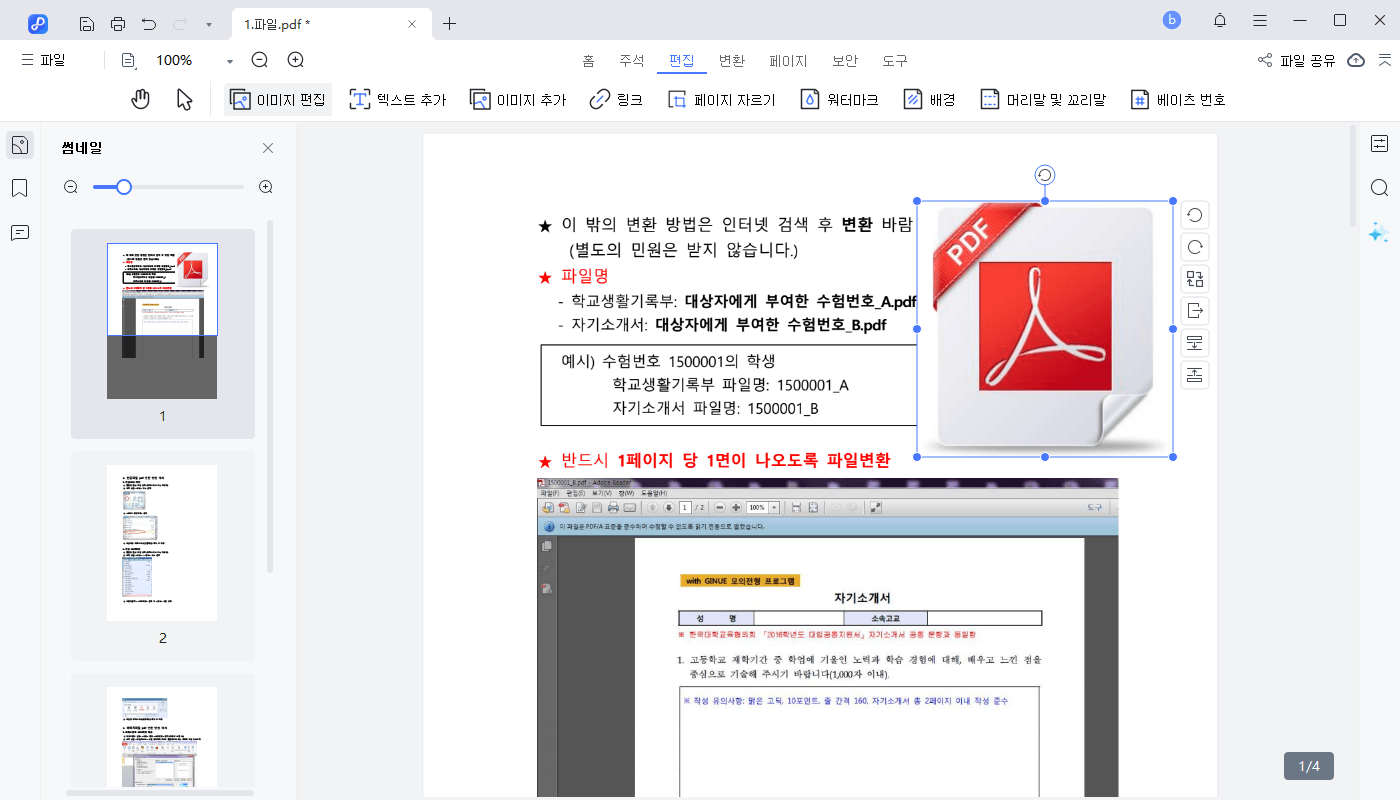Switch to the 주석 tab

632,60
